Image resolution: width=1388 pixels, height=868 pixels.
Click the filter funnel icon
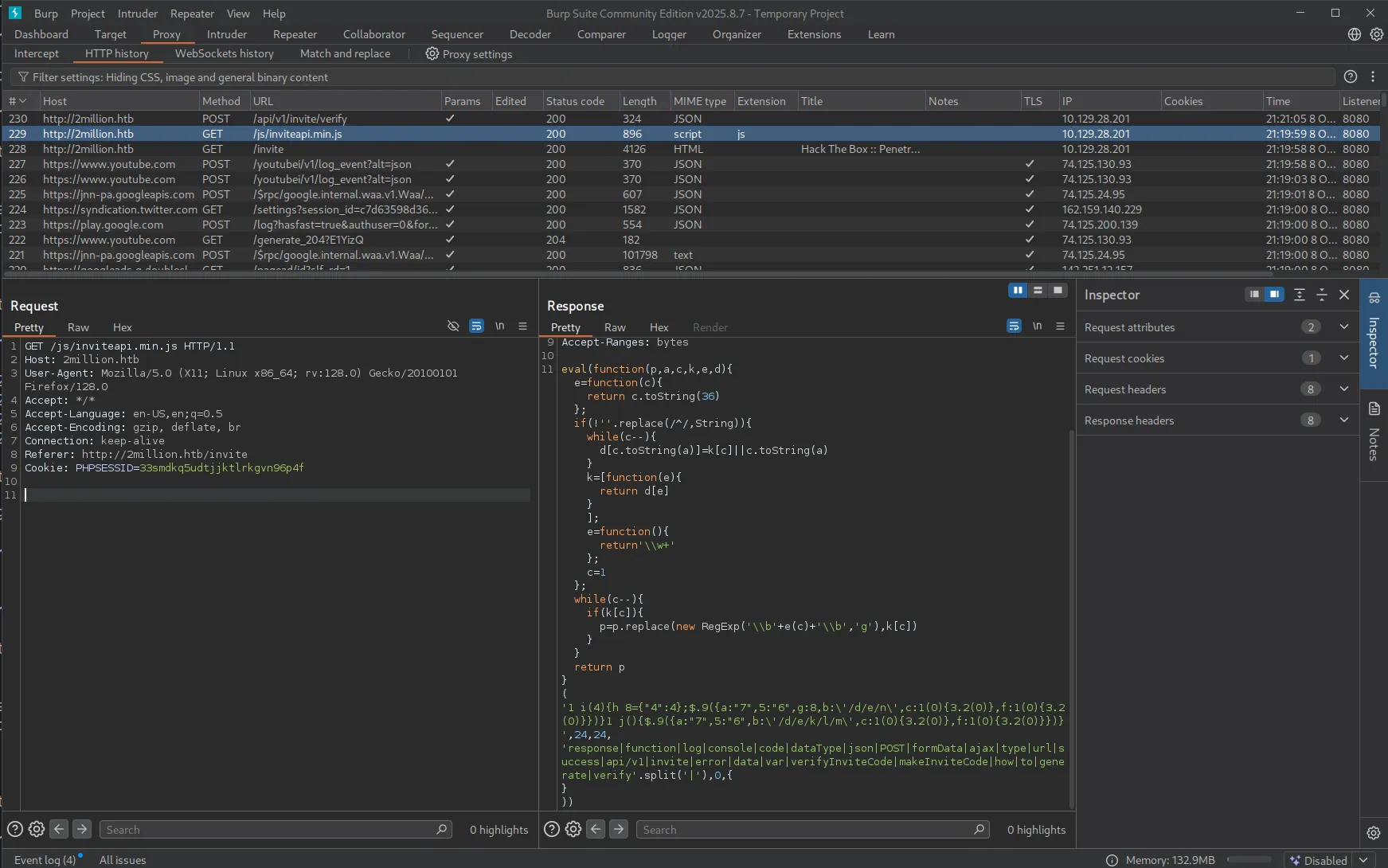coord(23,77)
